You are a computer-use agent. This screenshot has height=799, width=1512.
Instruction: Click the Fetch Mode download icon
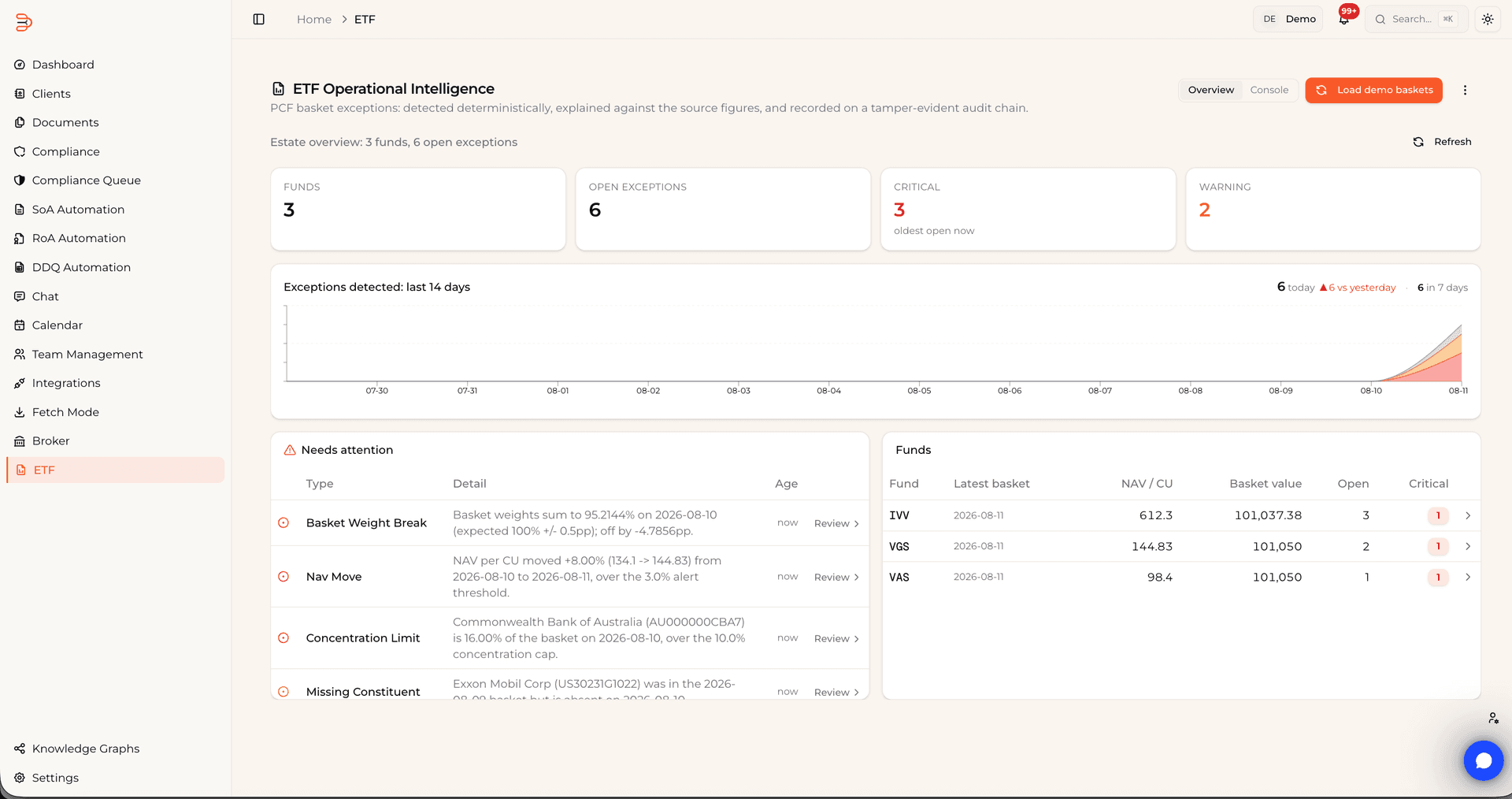click(20, 412)
